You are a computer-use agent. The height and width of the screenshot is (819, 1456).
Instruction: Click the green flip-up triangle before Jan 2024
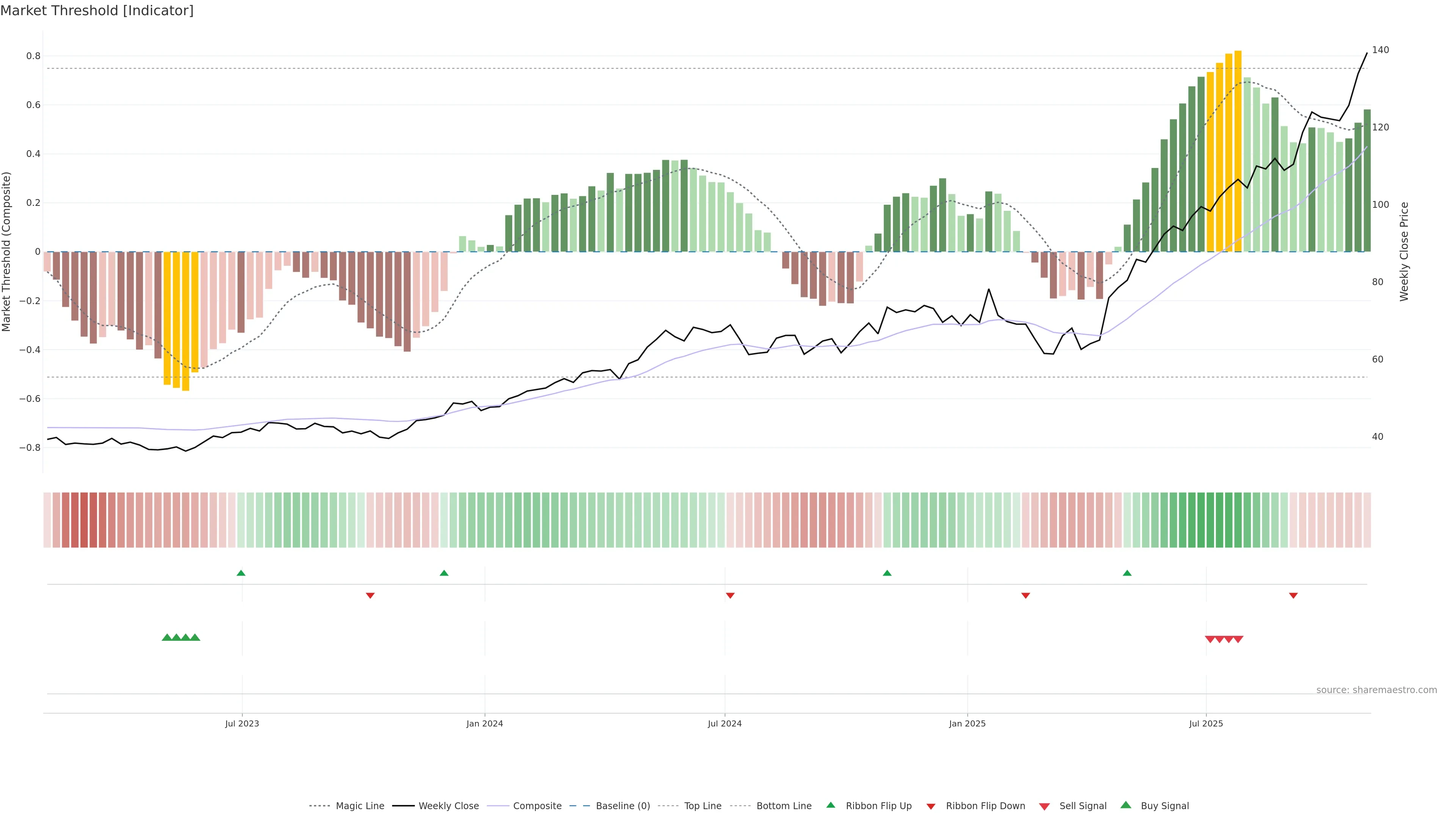tap(444, 573)
